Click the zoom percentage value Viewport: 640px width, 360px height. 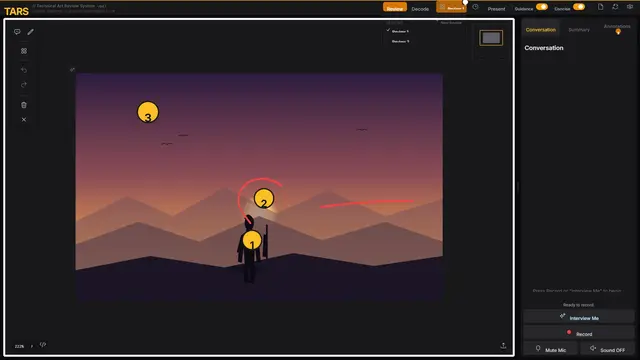pos(19,346)
